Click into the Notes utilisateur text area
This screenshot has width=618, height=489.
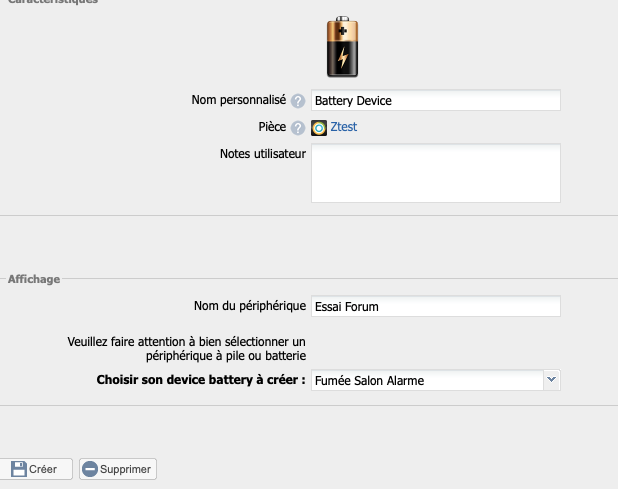[x=435, y=173]
